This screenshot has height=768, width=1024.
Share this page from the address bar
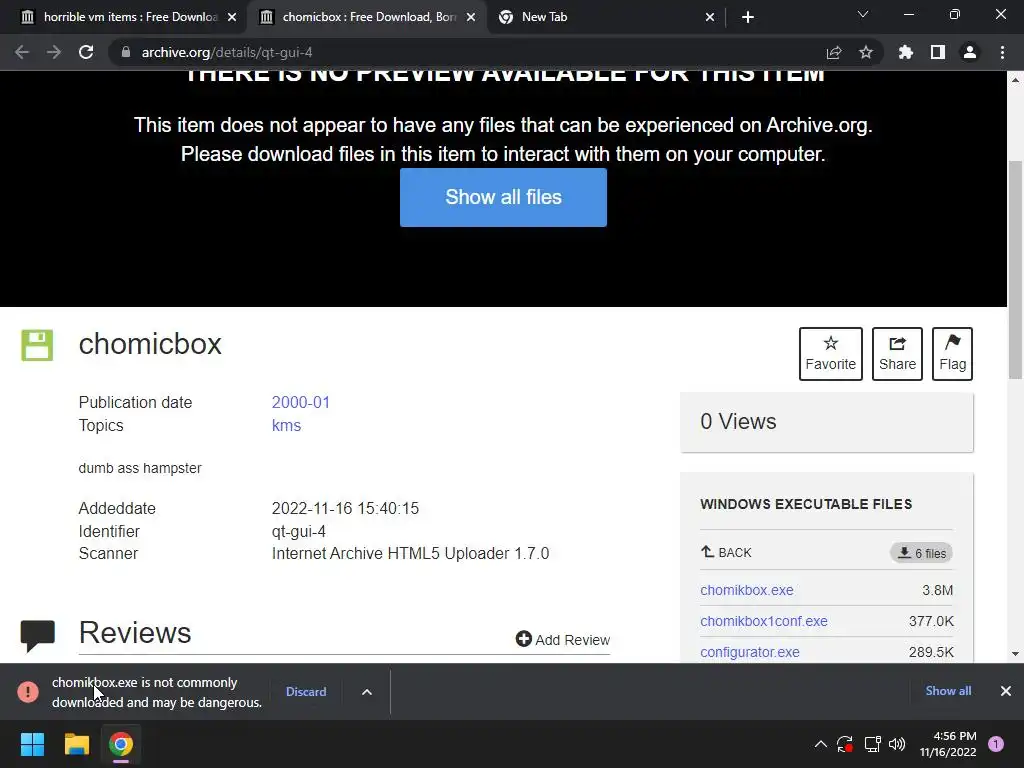click(834, 52)
